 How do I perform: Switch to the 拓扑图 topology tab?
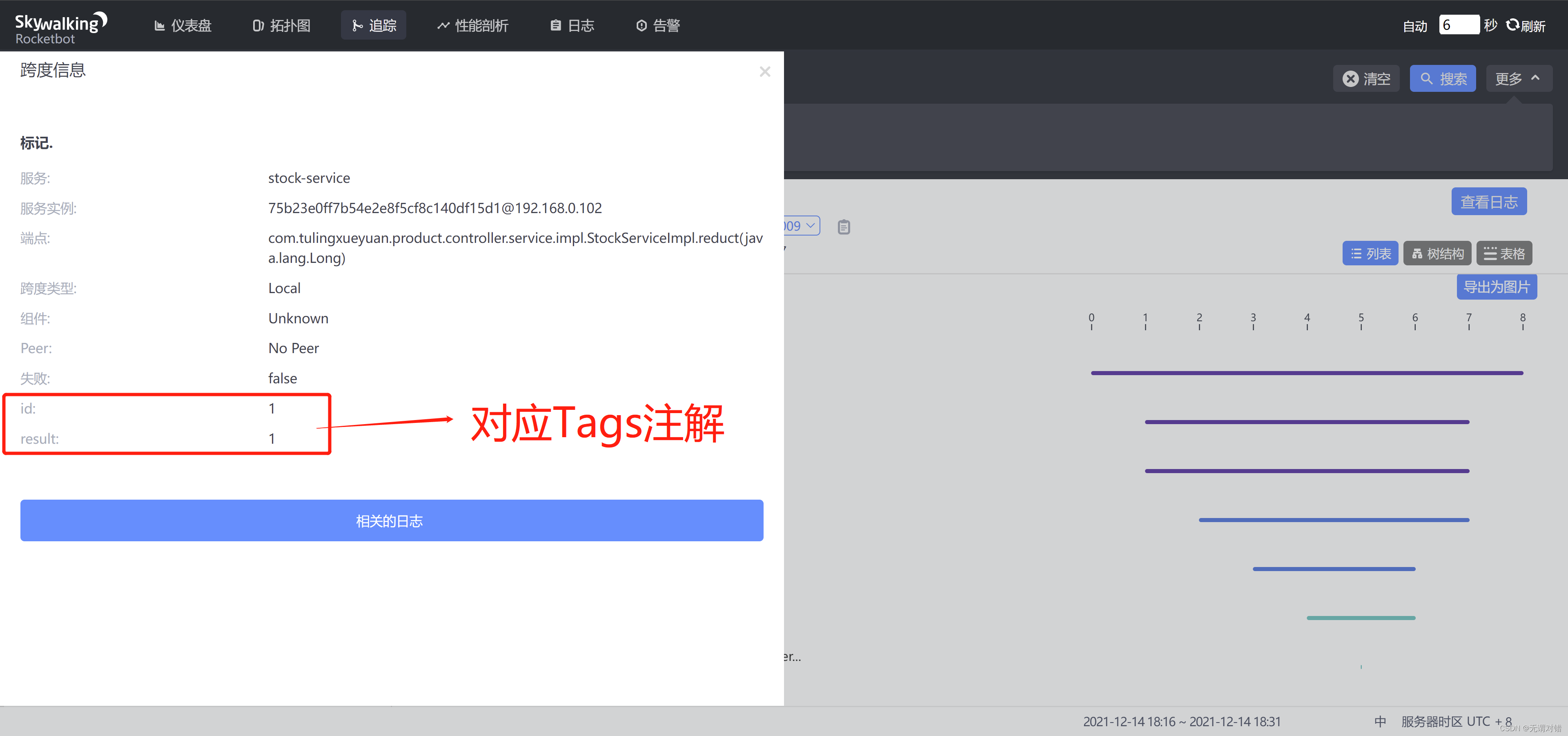point(282,26)
